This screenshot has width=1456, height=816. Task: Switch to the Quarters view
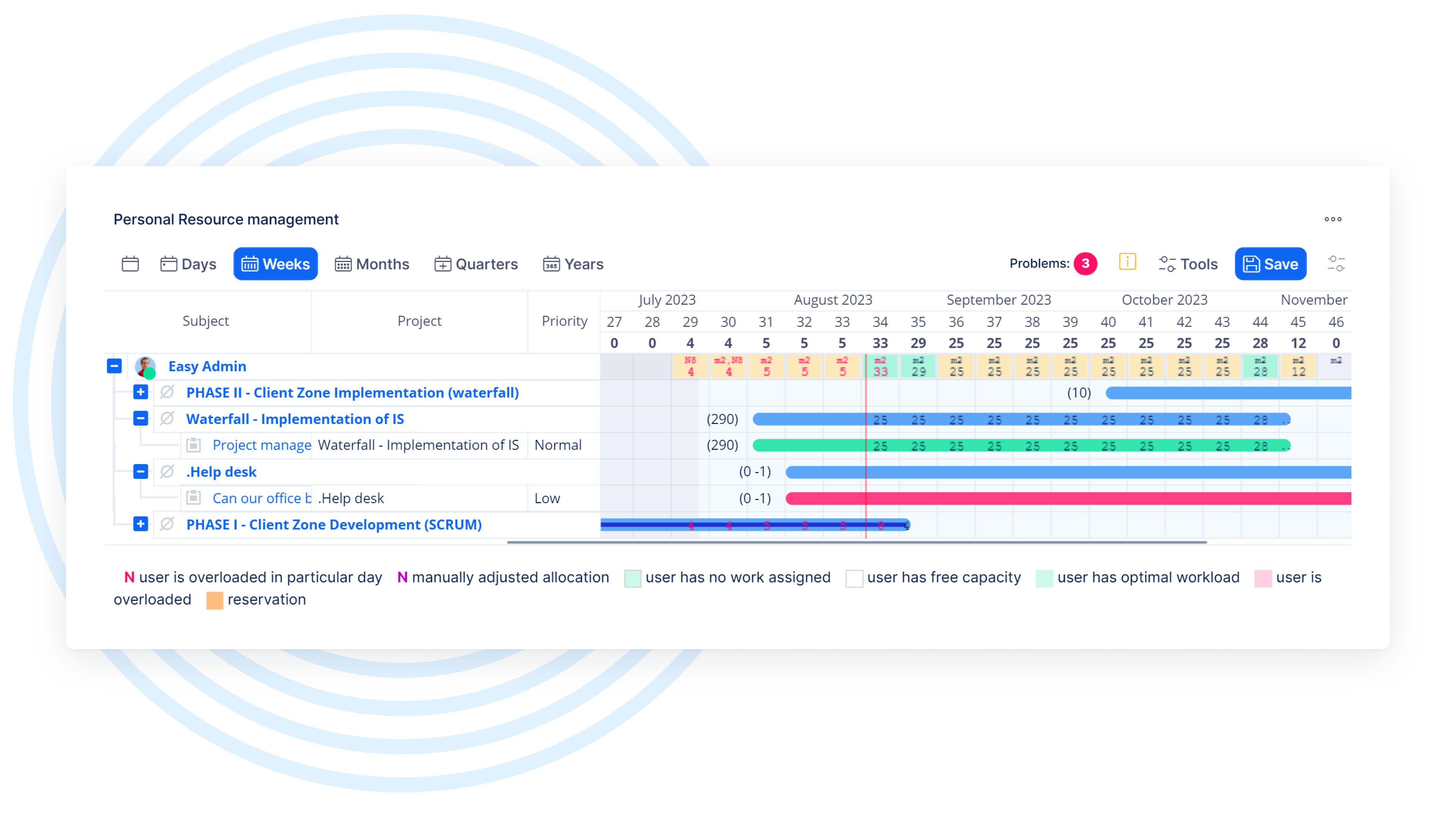point(476,264)
